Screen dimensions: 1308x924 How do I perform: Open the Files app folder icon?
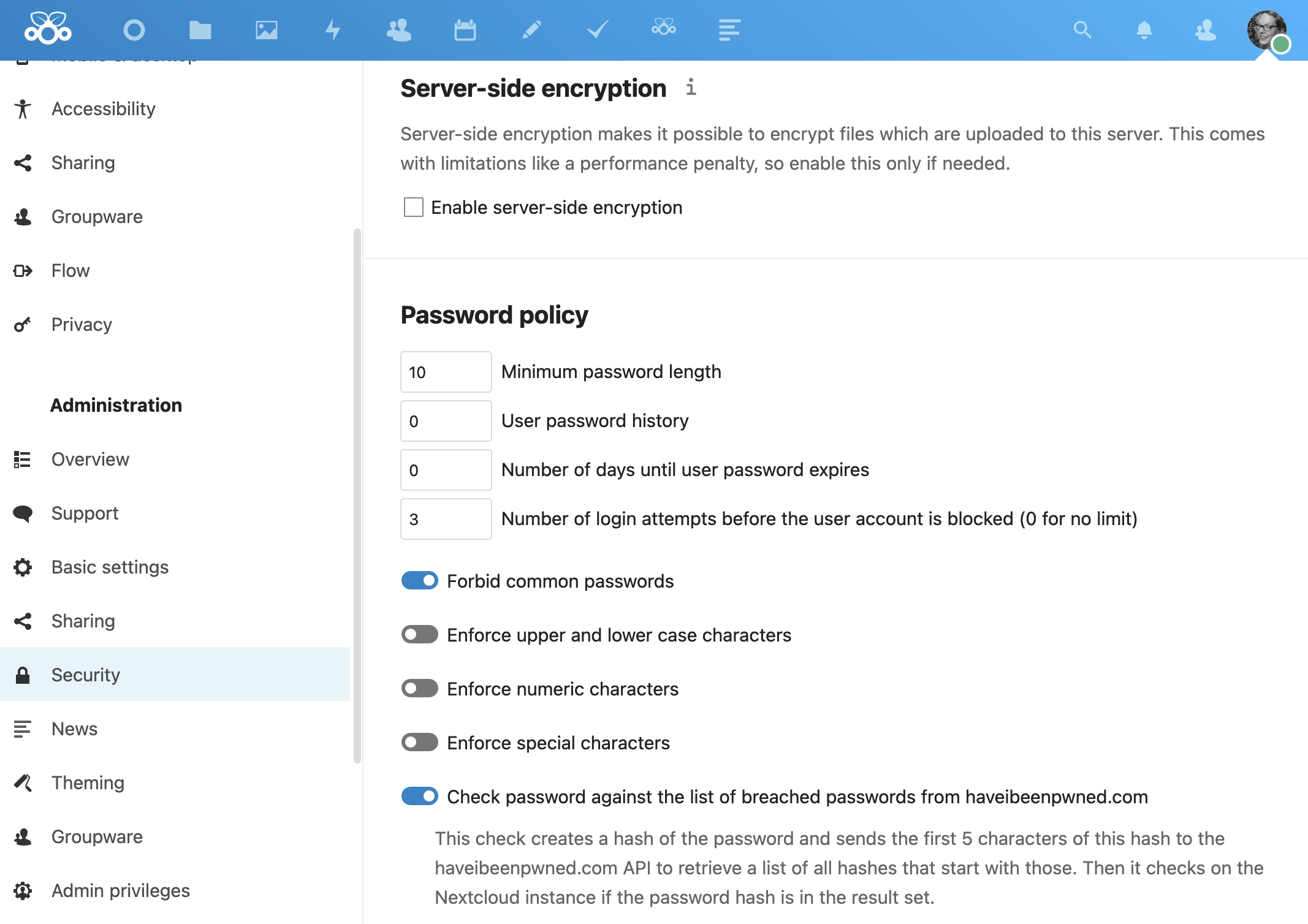click(x=200, y=30)
